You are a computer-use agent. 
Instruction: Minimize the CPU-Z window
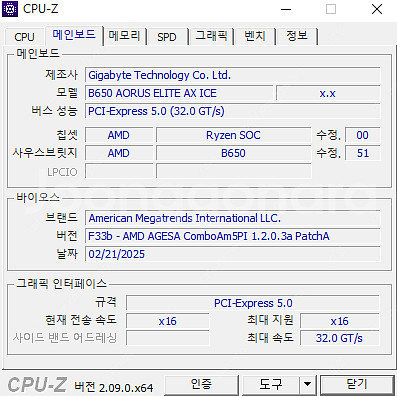(x=286, y=9)
